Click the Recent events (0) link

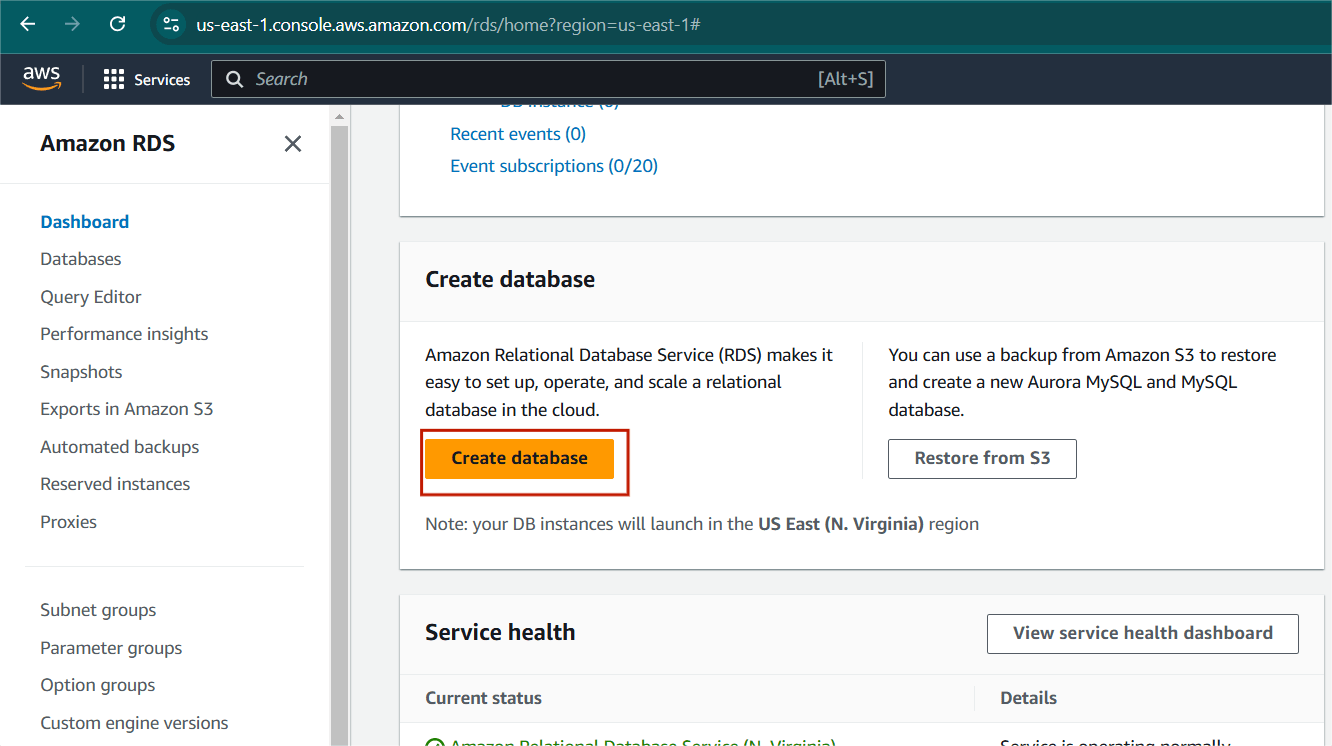[518, 134]
